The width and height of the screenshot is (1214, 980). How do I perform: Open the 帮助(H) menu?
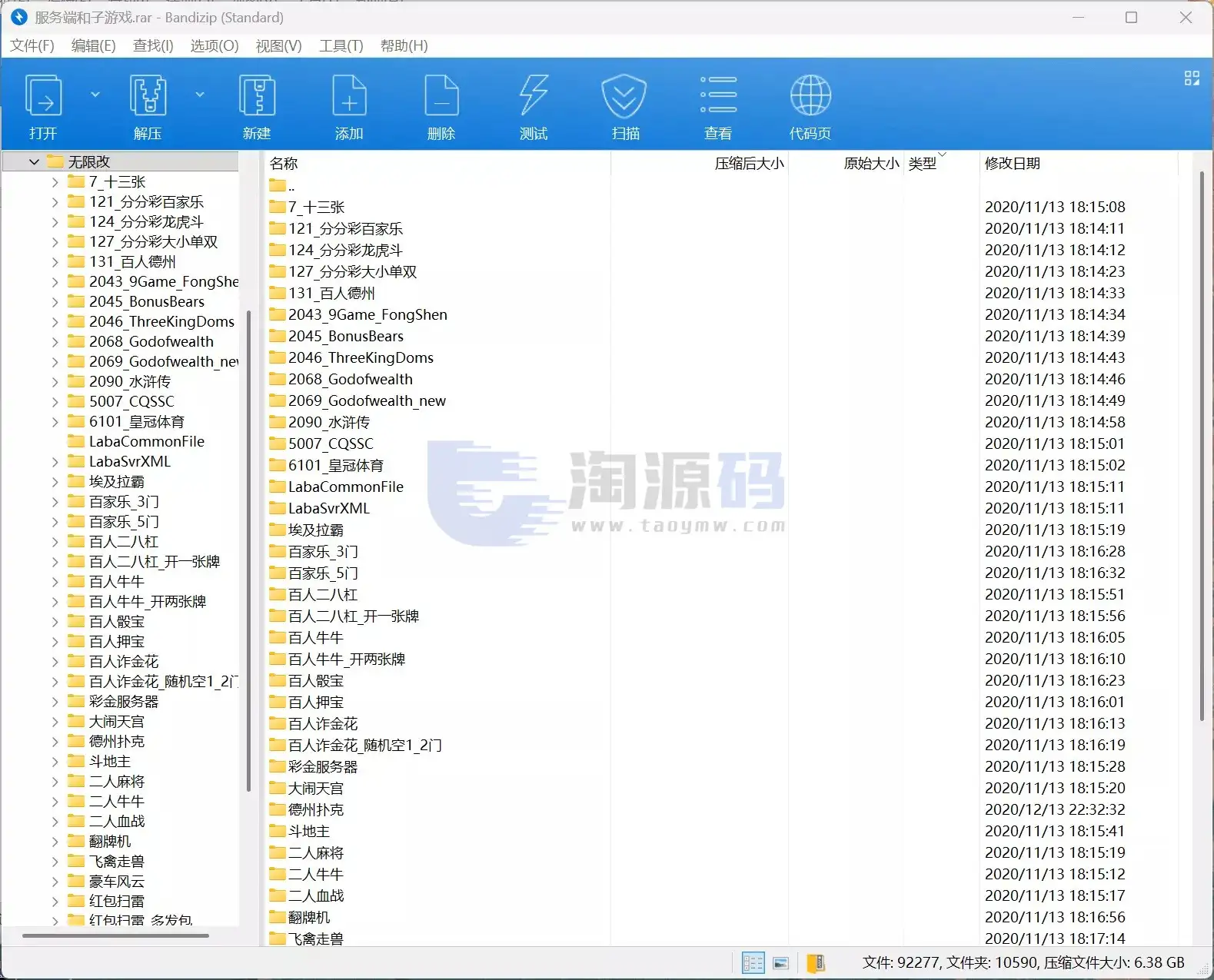(x=404, y=45)
